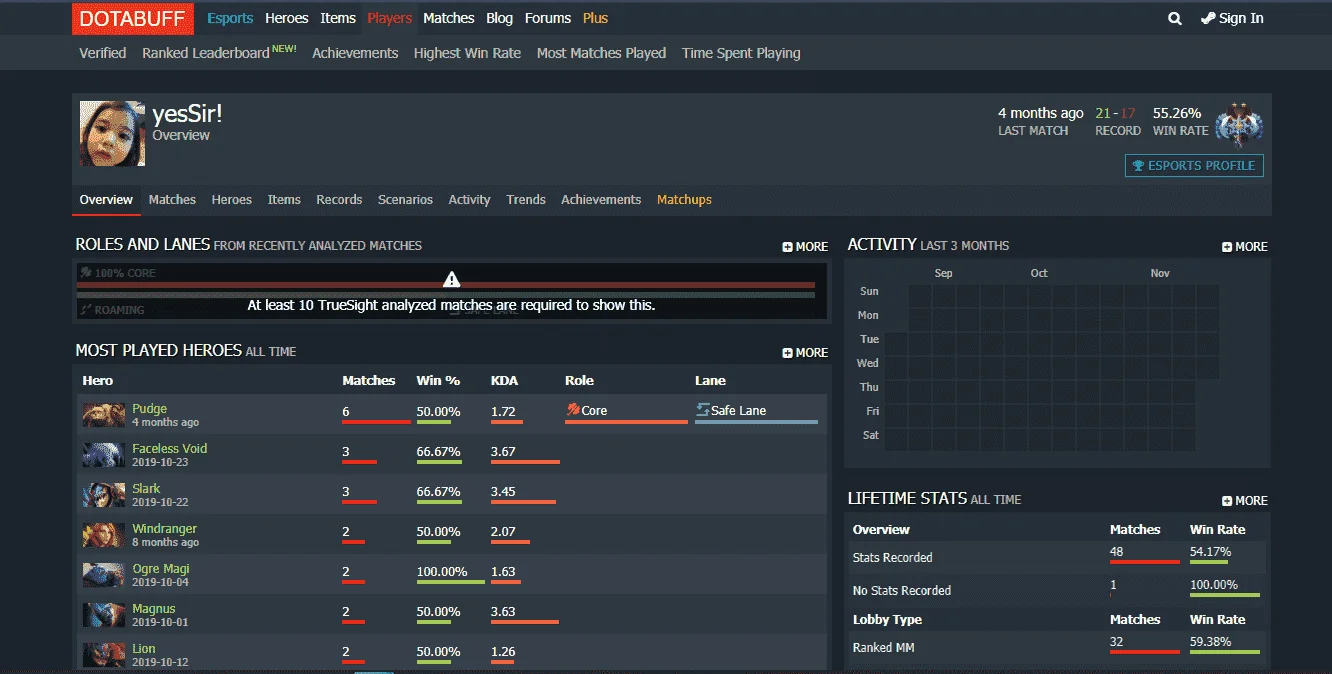Screen dimensions: 1332x674
Task: Click the Steam Sign In link
Action: pyautogui.click(x=1232, y=18)
